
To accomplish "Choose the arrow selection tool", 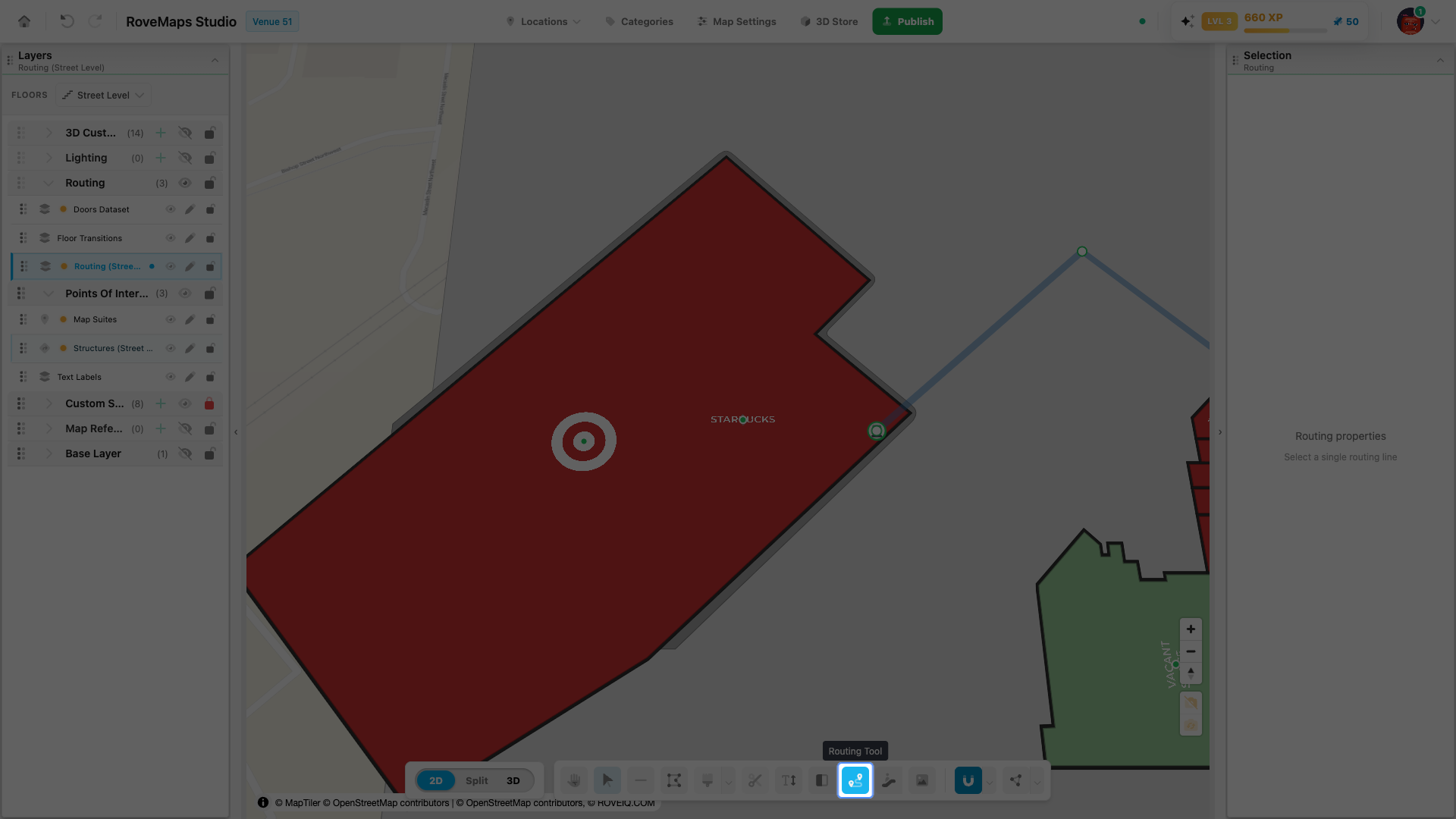I will point(607,780).
